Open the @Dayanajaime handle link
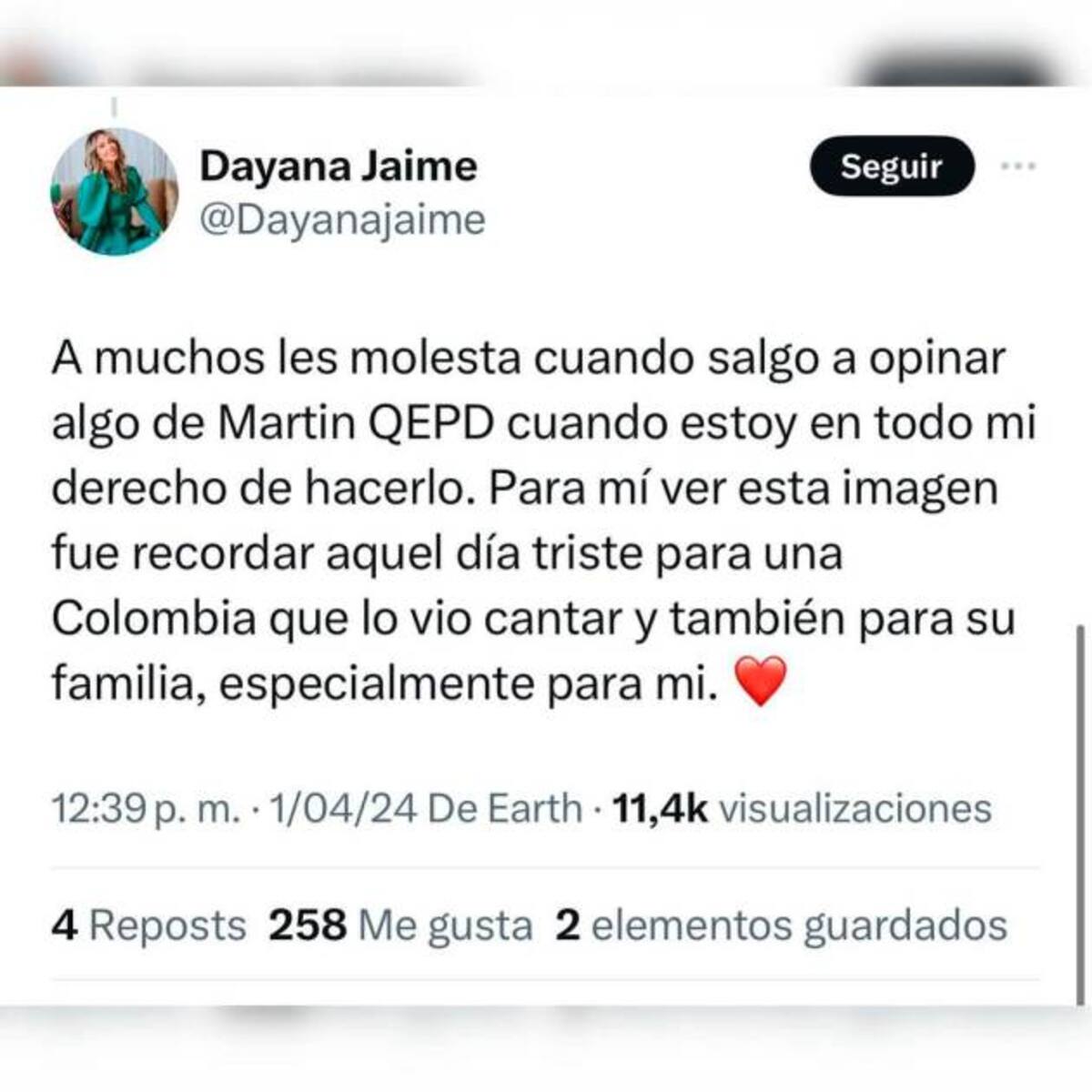This screenshot has width=1092, height=1092. (342, 220)
